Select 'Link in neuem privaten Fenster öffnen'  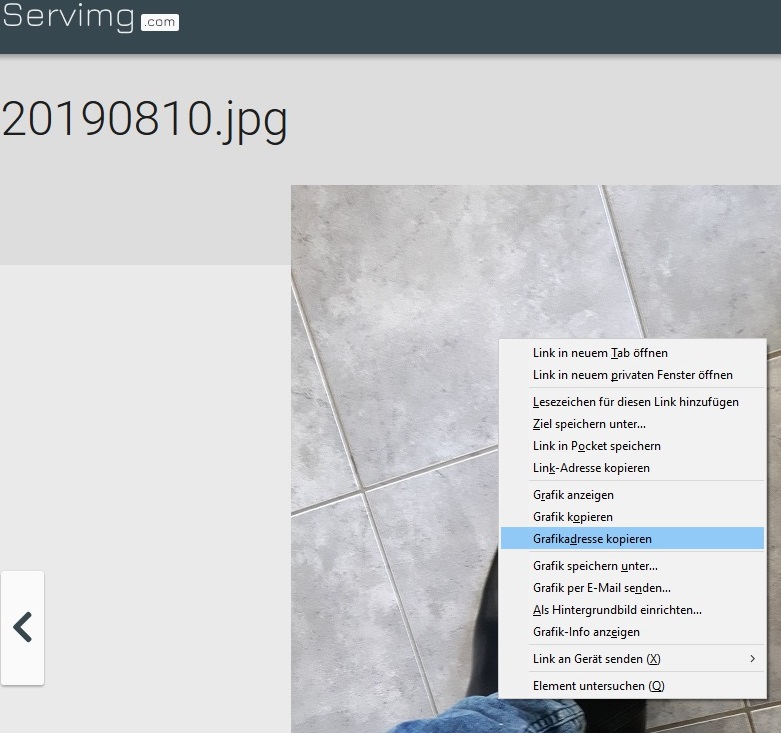[632, 374]
